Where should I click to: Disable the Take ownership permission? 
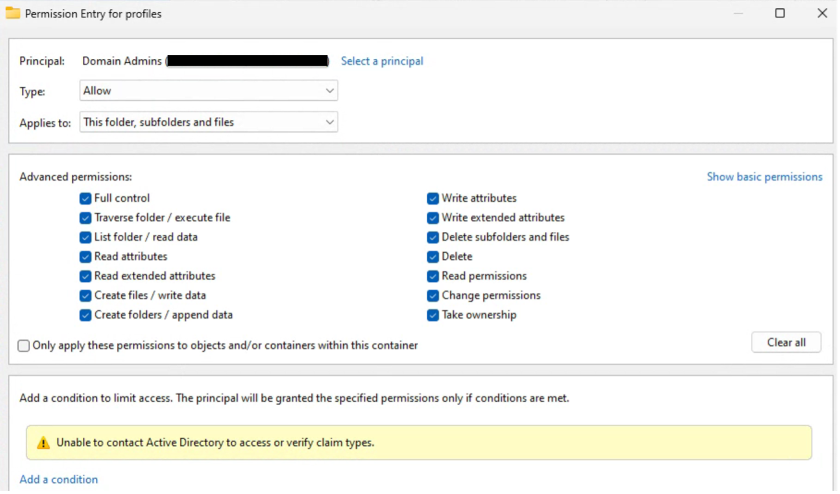point(433,315)
